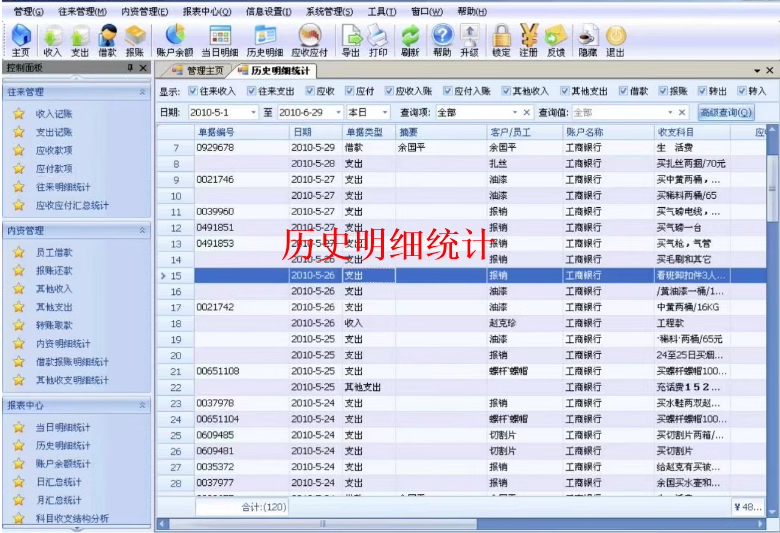The image size is (780, 533).
Task: Uncheck the 应收 checkbox
Action: tap(310, 91)
